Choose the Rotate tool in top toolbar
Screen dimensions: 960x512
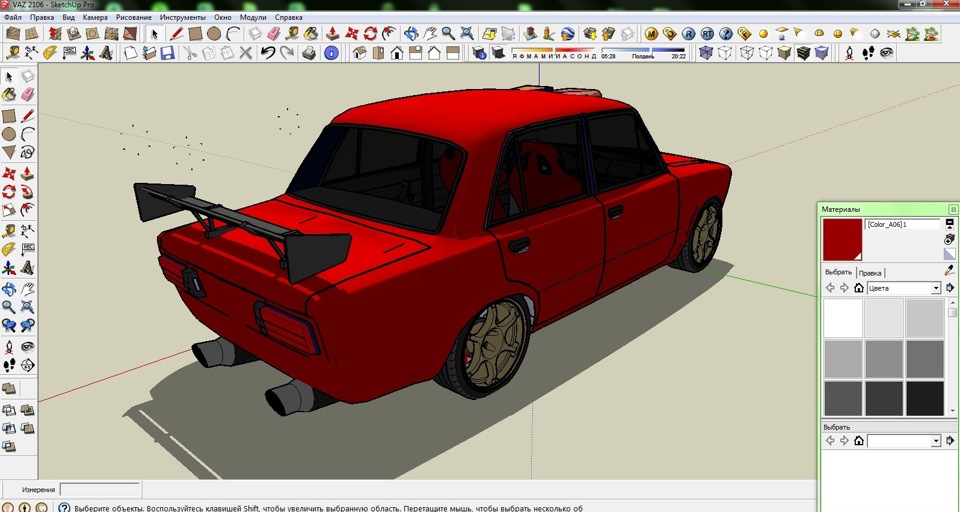[370, 33]
